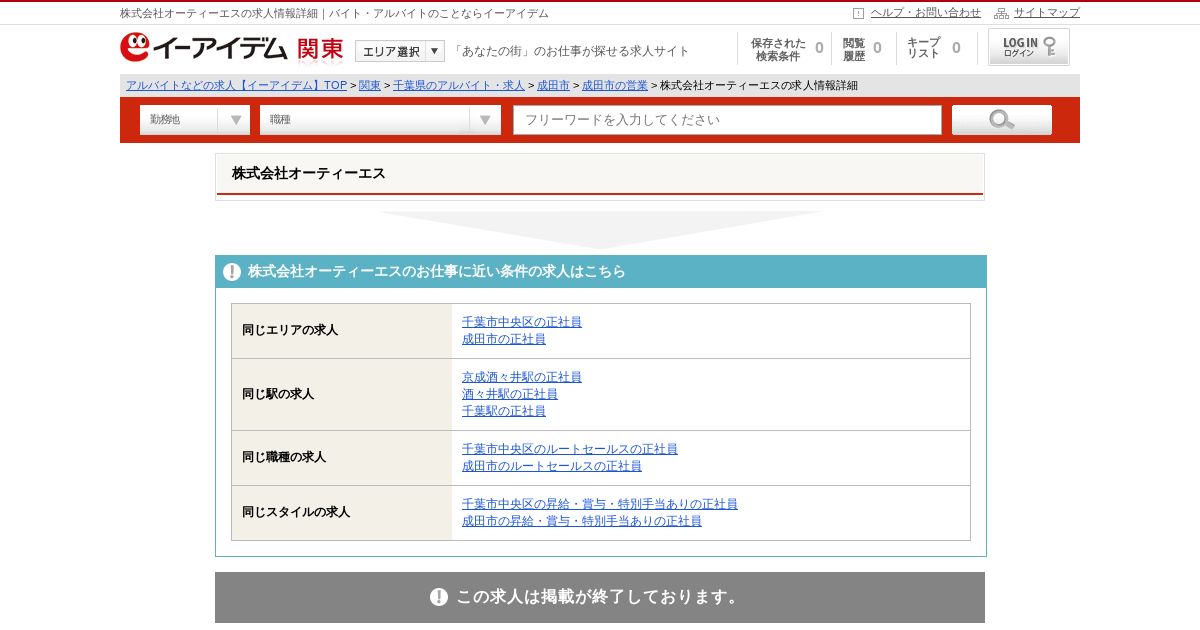Click the exclamation icon in the blue header
1200x630 pixels.
232,272
